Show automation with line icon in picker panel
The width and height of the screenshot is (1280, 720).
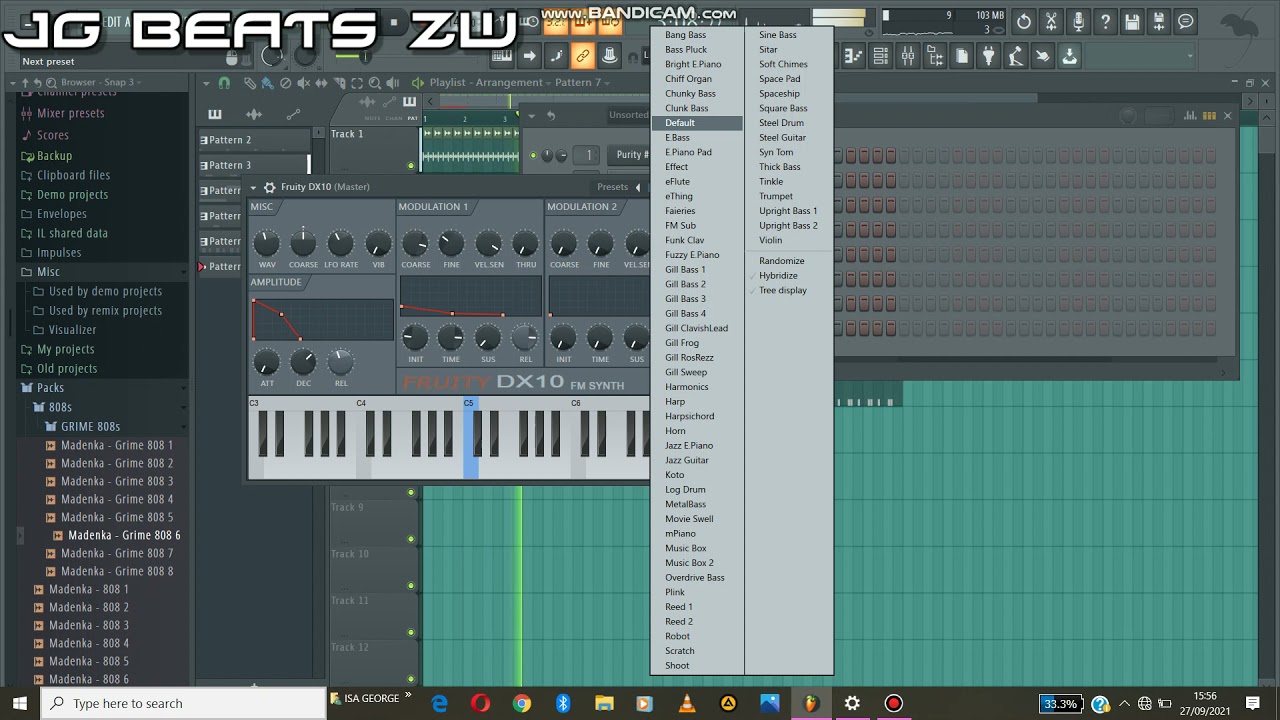293,114
